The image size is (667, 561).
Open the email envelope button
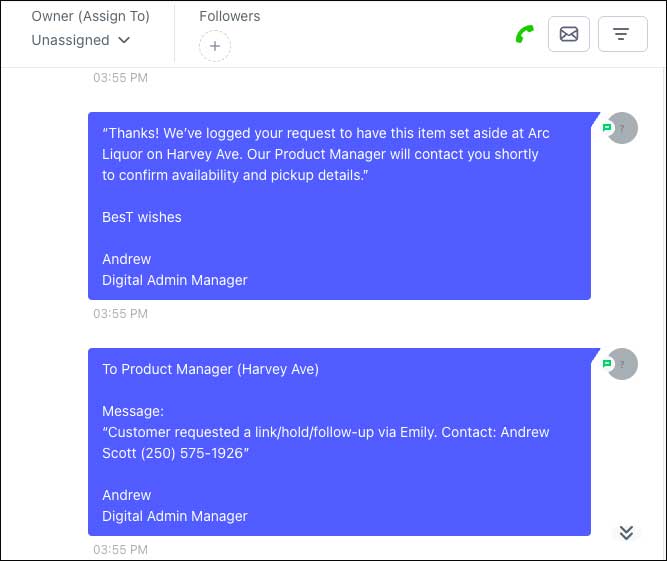point(569,34)
